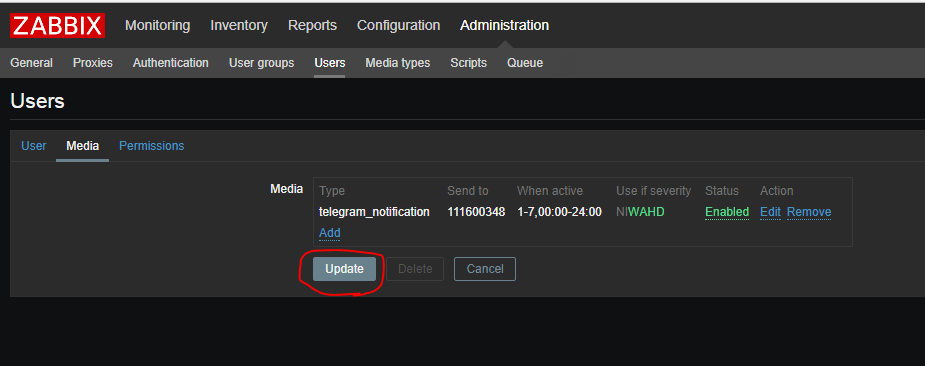Click the ZABBIX logo

click(57, 25)
